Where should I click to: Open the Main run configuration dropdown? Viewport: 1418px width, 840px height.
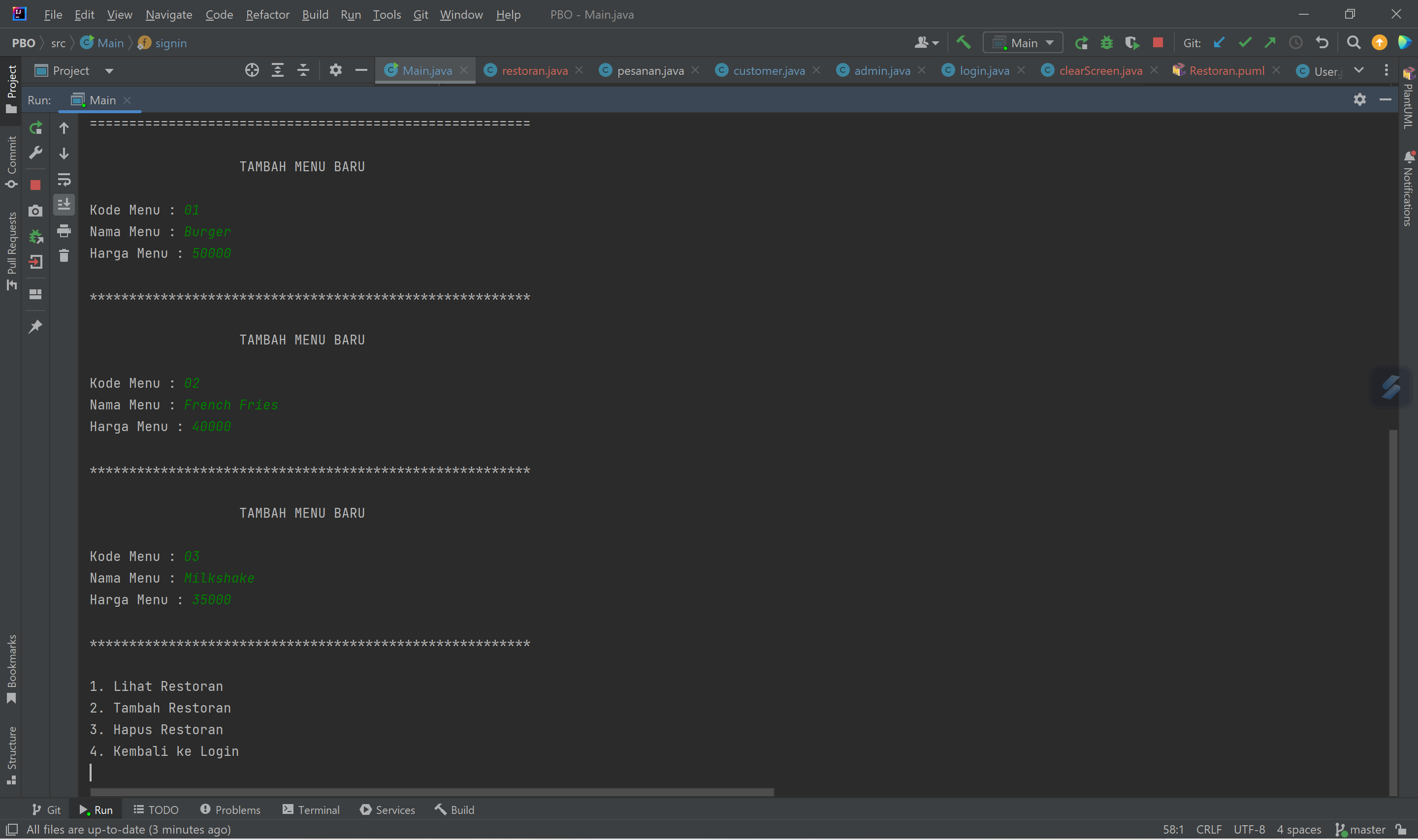(1023, 43)
